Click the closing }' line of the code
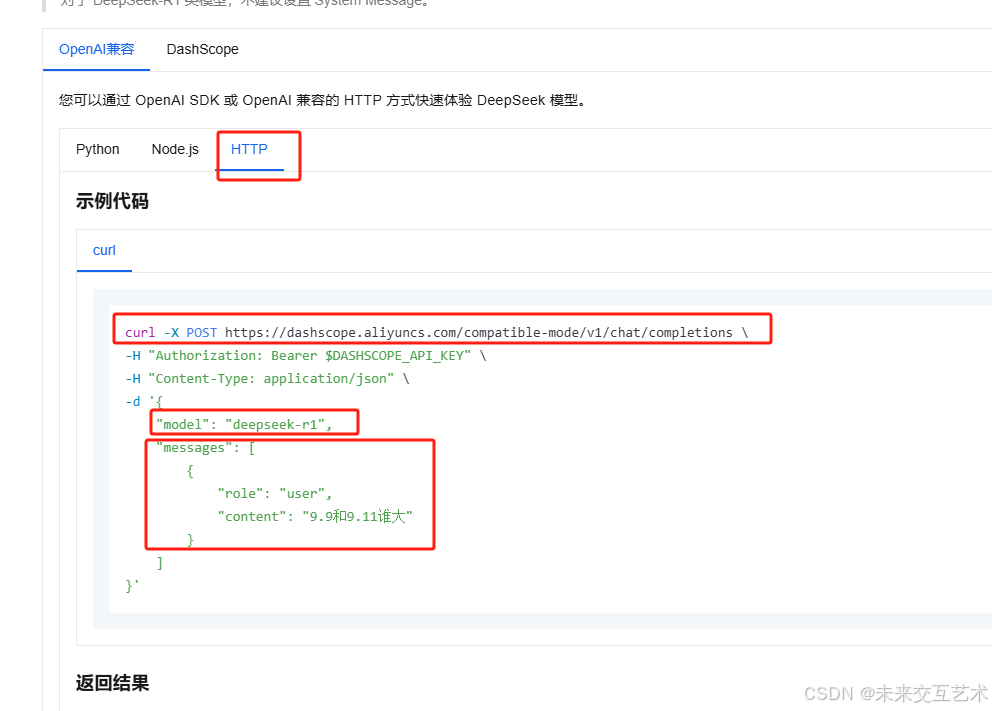Image resolution: width=992 pixels, height=711 pixels. 132,586
